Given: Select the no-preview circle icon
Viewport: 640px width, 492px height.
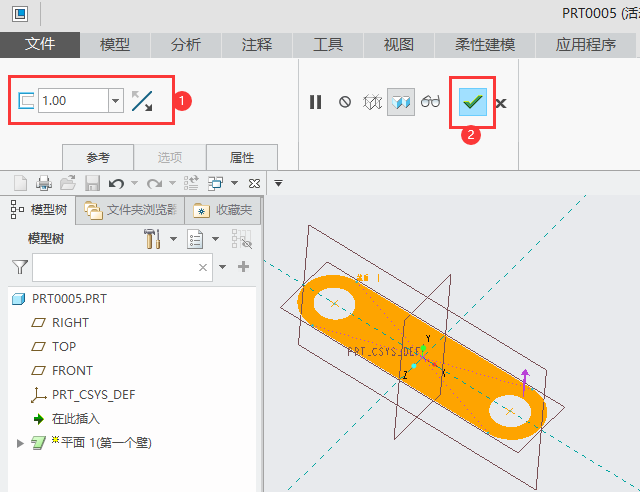Looking at the screenshot, I should tap(345, 102).
